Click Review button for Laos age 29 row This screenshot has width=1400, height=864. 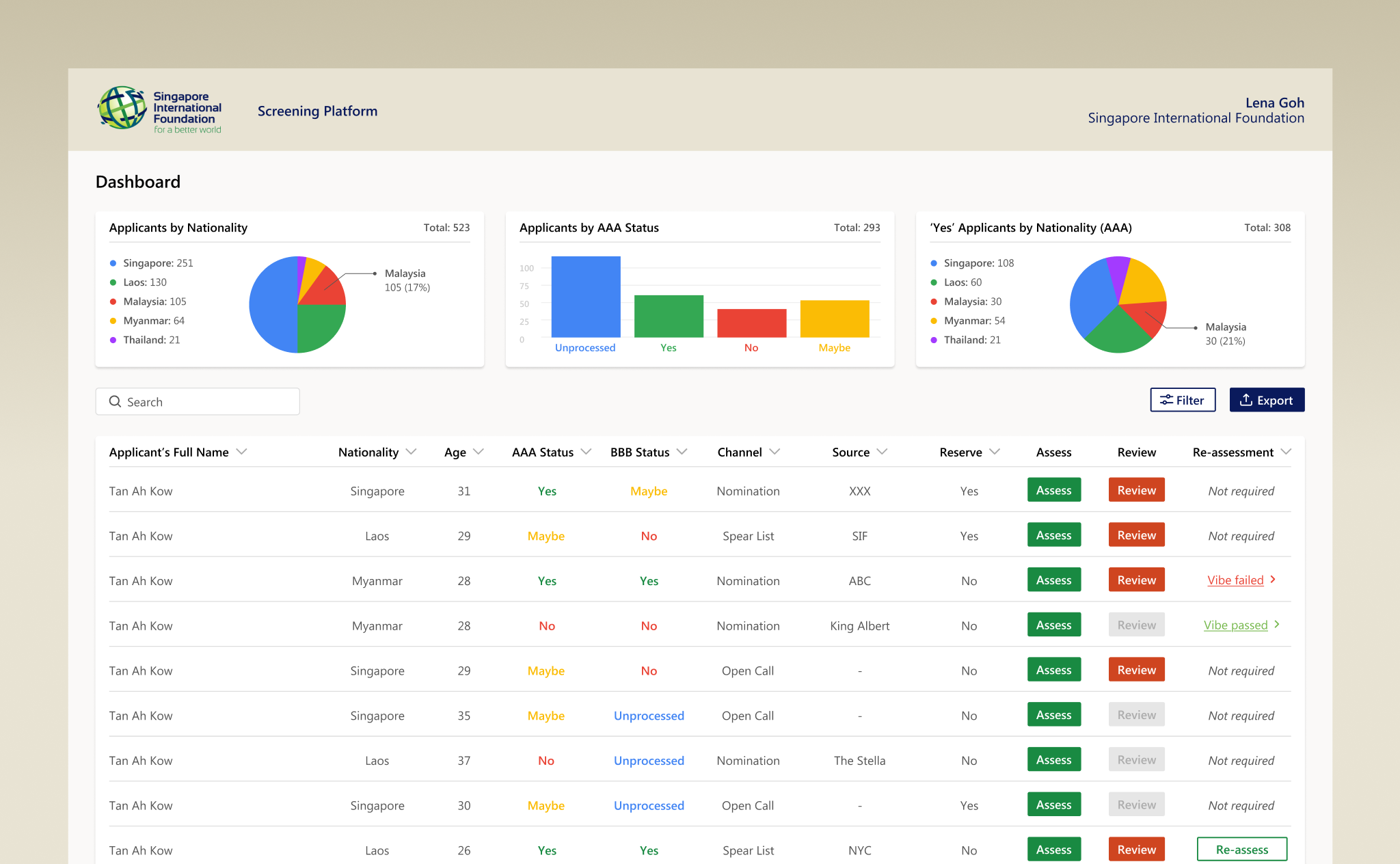pos(1136,535)
